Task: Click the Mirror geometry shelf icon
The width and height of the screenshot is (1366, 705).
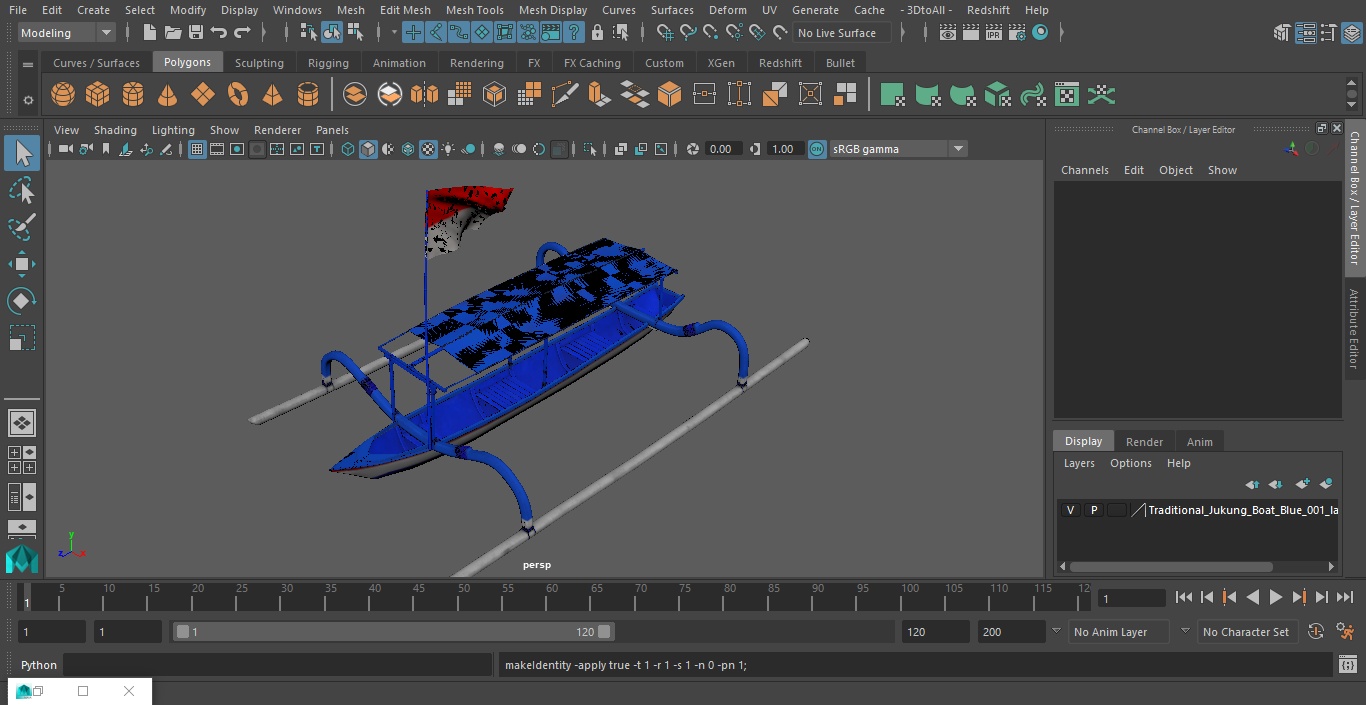Action: click(x=424, y=95)
